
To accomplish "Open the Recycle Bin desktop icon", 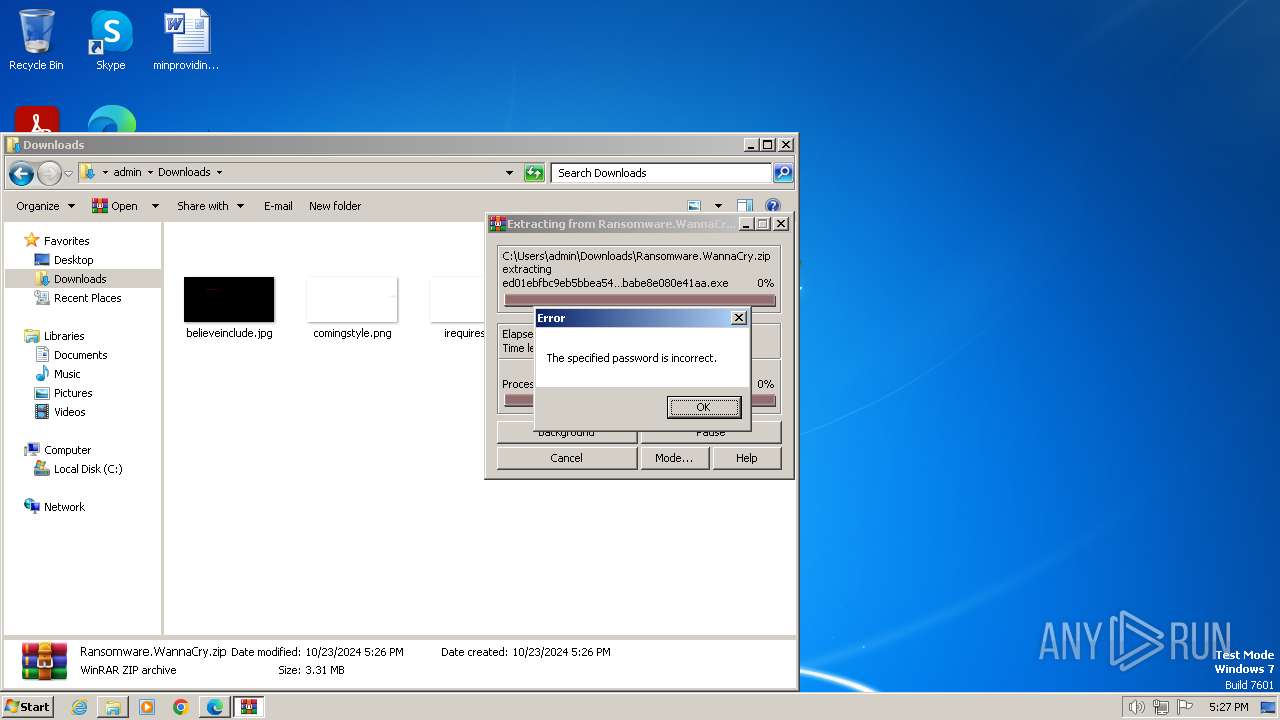I will click(x=36, y=40).
